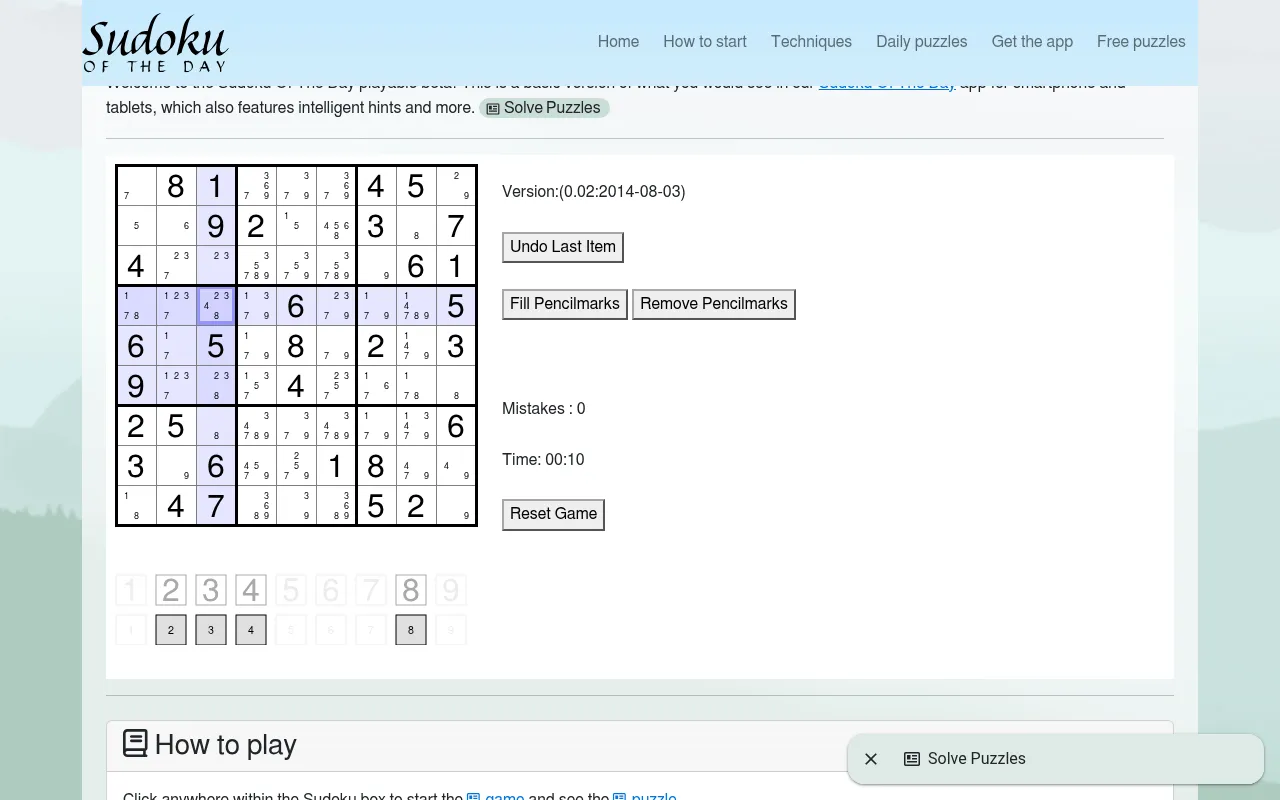1280x800 pixels.
Task: Click the Solve Puzzles badge in intro text
Action: click(544, 108)
